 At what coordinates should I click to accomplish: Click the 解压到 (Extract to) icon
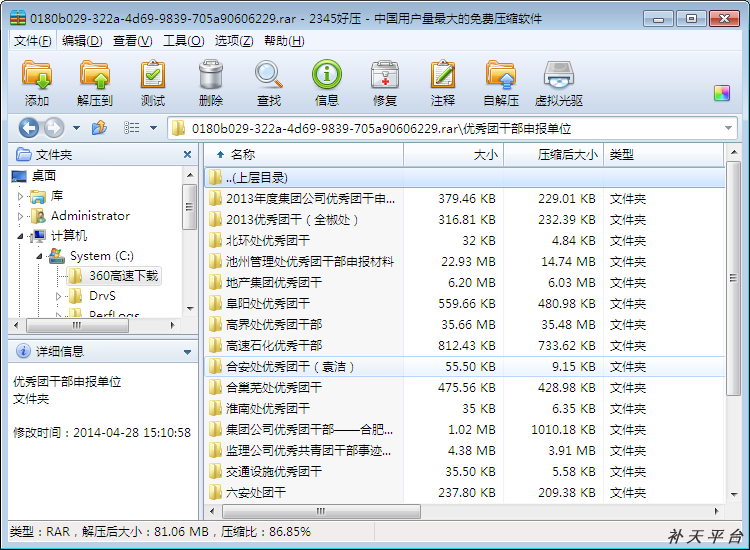[95, 83]
